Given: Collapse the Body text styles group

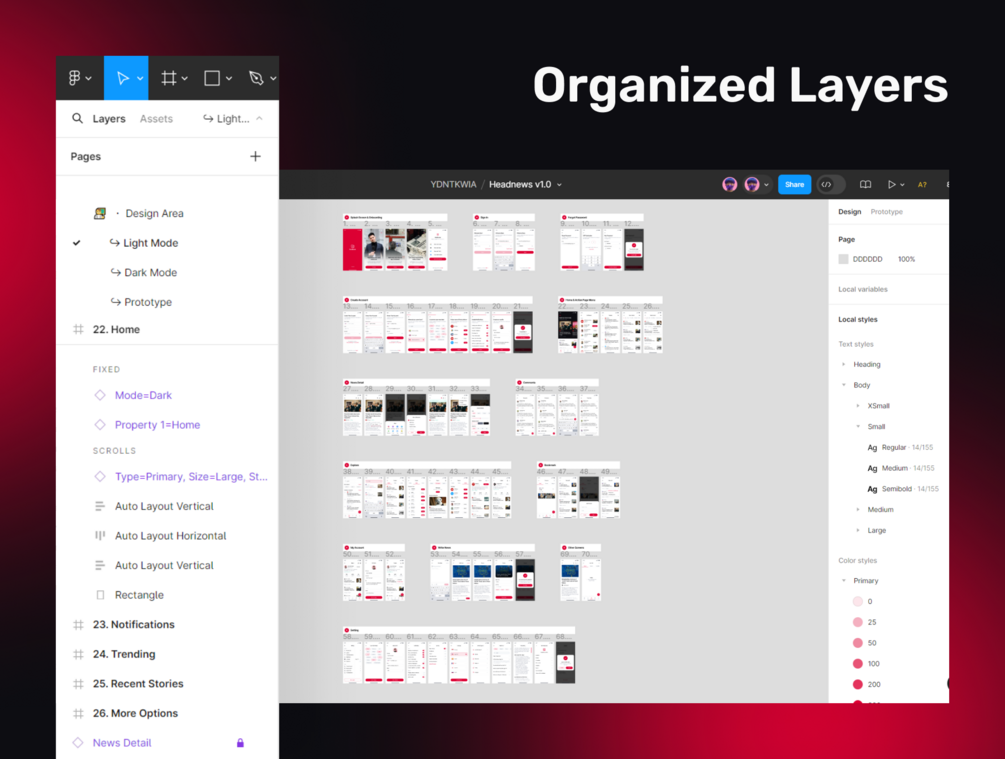Looking at the screenshot, I should click(843, 385).
